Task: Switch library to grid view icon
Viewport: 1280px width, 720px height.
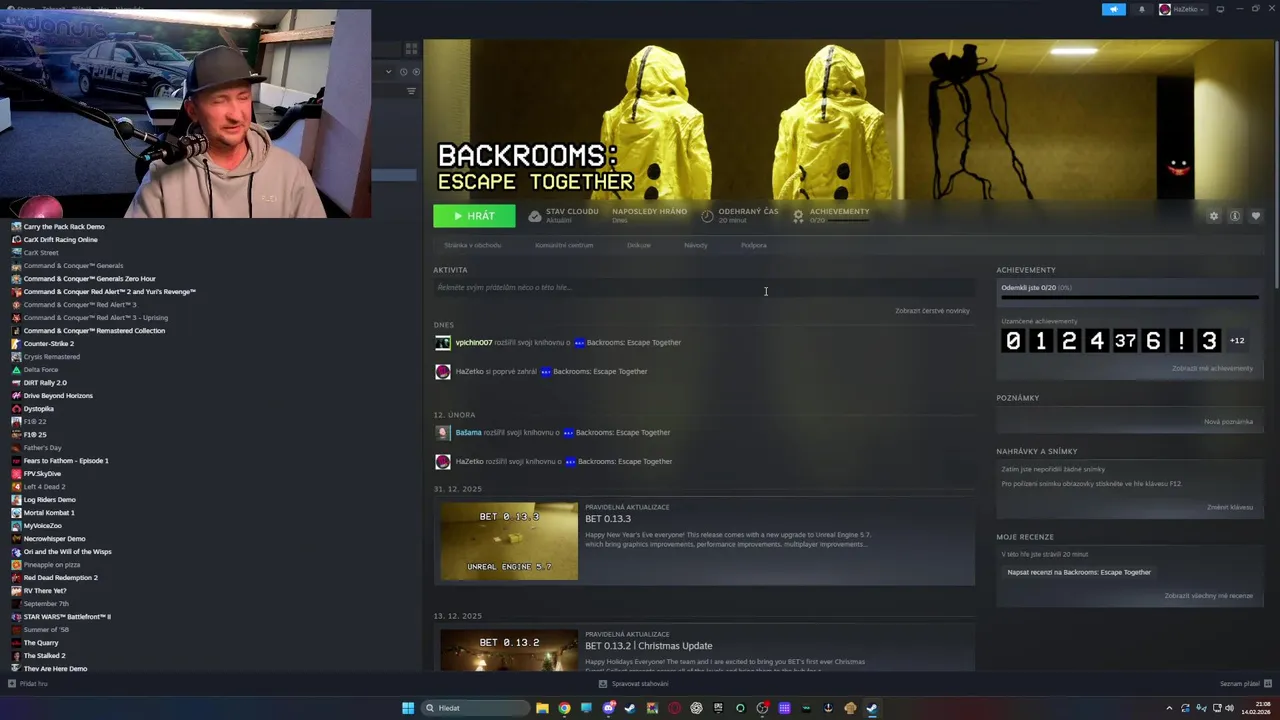Action: 411,48
